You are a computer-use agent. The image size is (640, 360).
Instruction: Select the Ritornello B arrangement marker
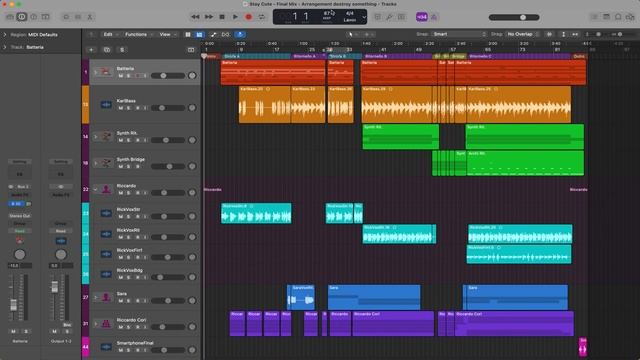[x=397, y=56]
